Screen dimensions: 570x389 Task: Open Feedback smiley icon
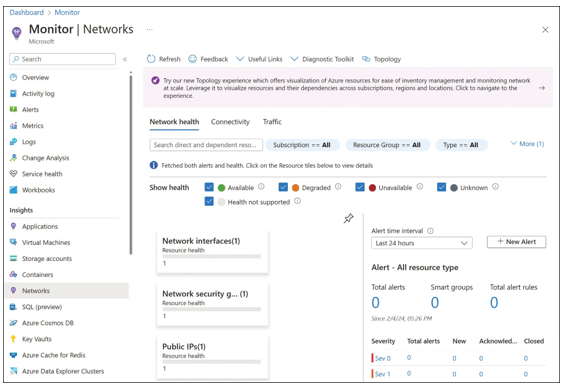coord(192,59)
